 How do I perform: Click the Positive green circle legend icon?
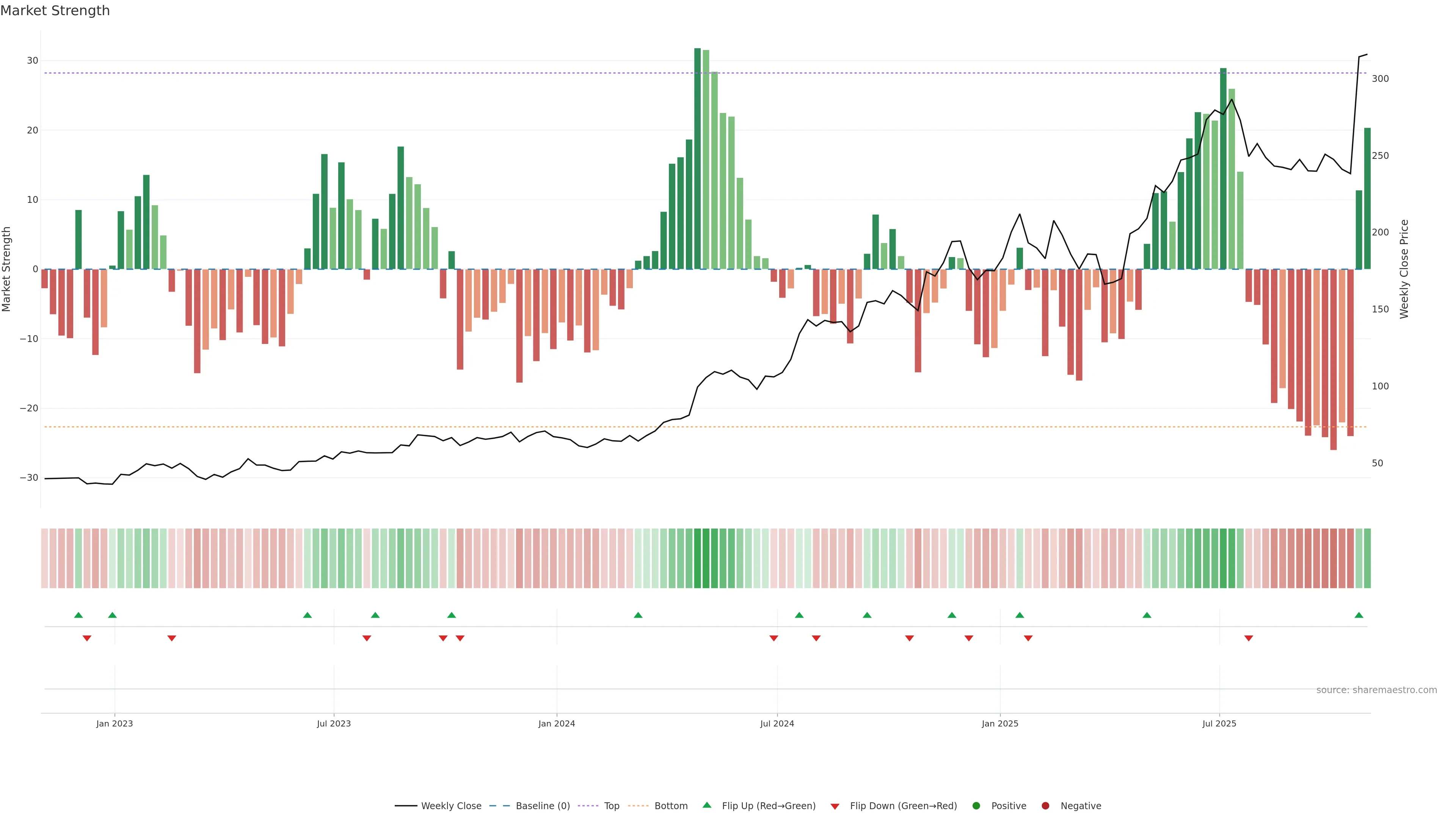click(x=976, y=806)
